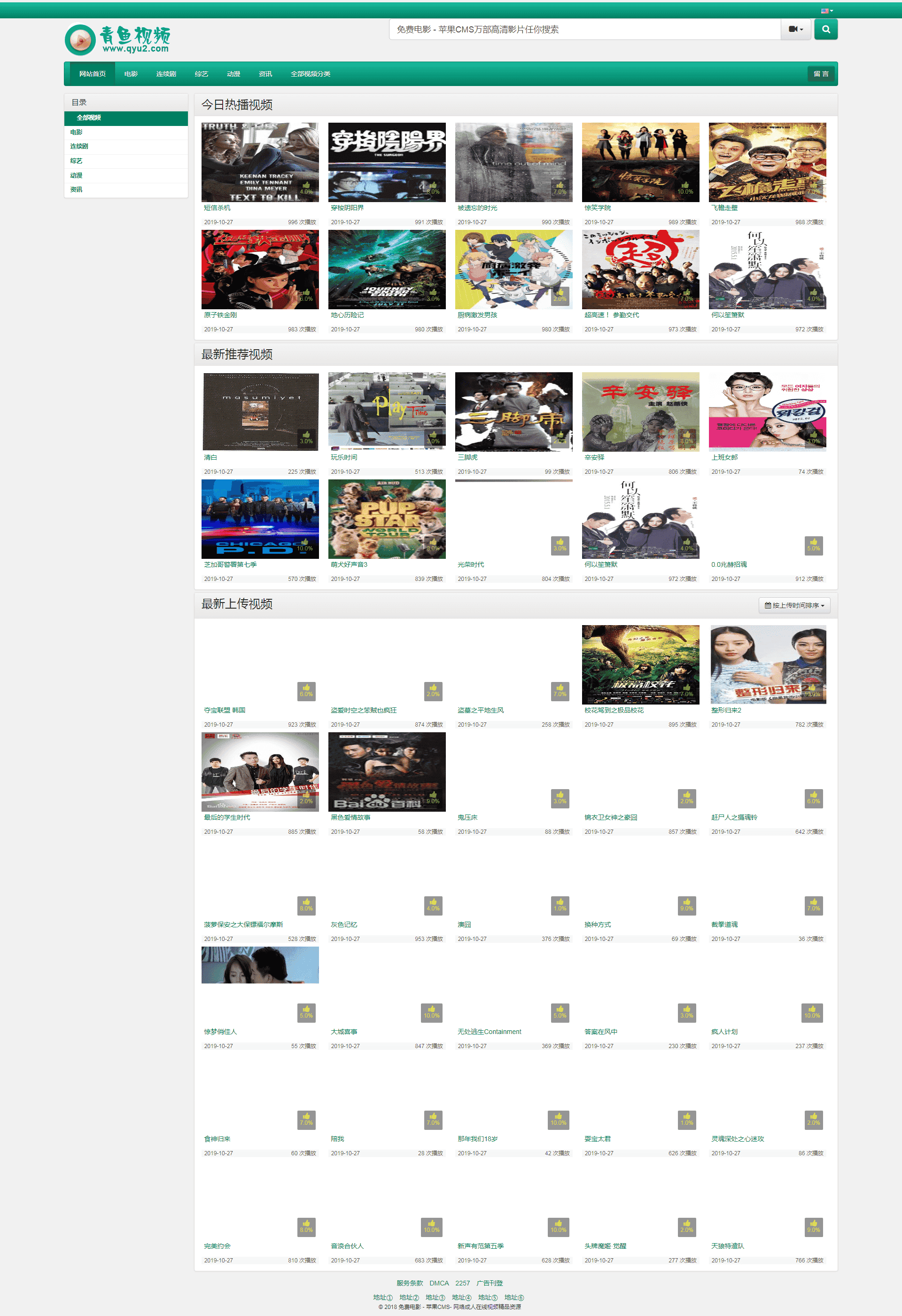Select 动漫 in the sidebar directory
The image size is (902, 1316).
tap(77, 175)
